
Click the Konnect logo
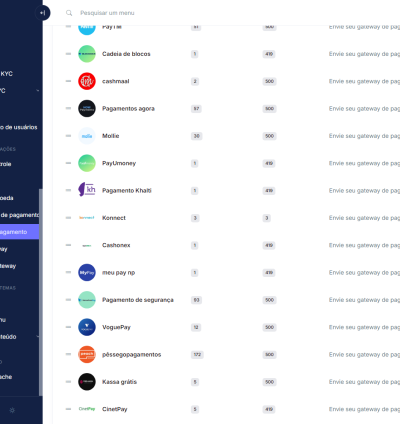point(87,218)
